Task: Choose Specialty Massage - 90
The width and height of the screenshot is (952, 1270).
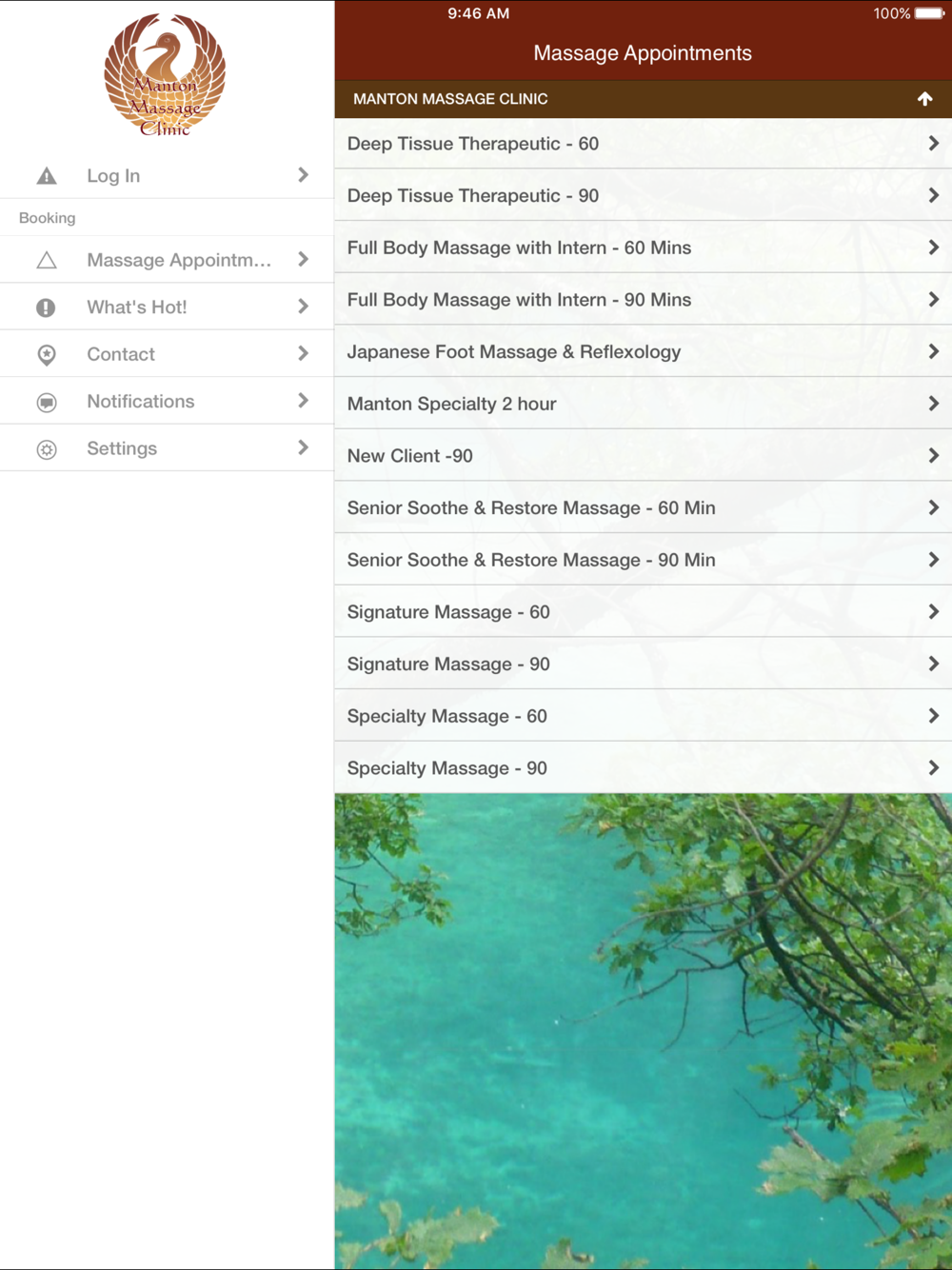Action: [x=644, y=768]
